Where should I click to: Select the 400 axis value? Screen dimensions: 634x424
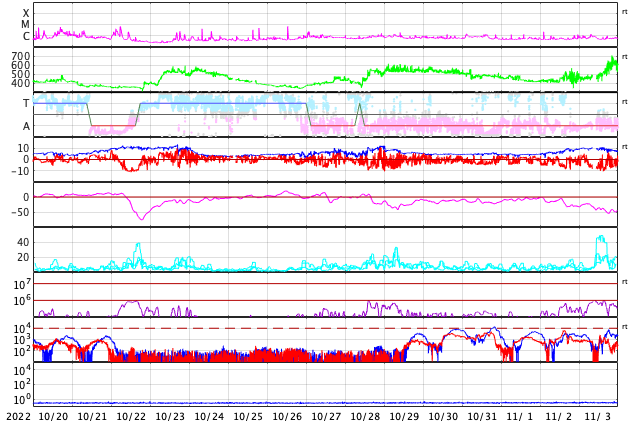[x=21, y=83]
